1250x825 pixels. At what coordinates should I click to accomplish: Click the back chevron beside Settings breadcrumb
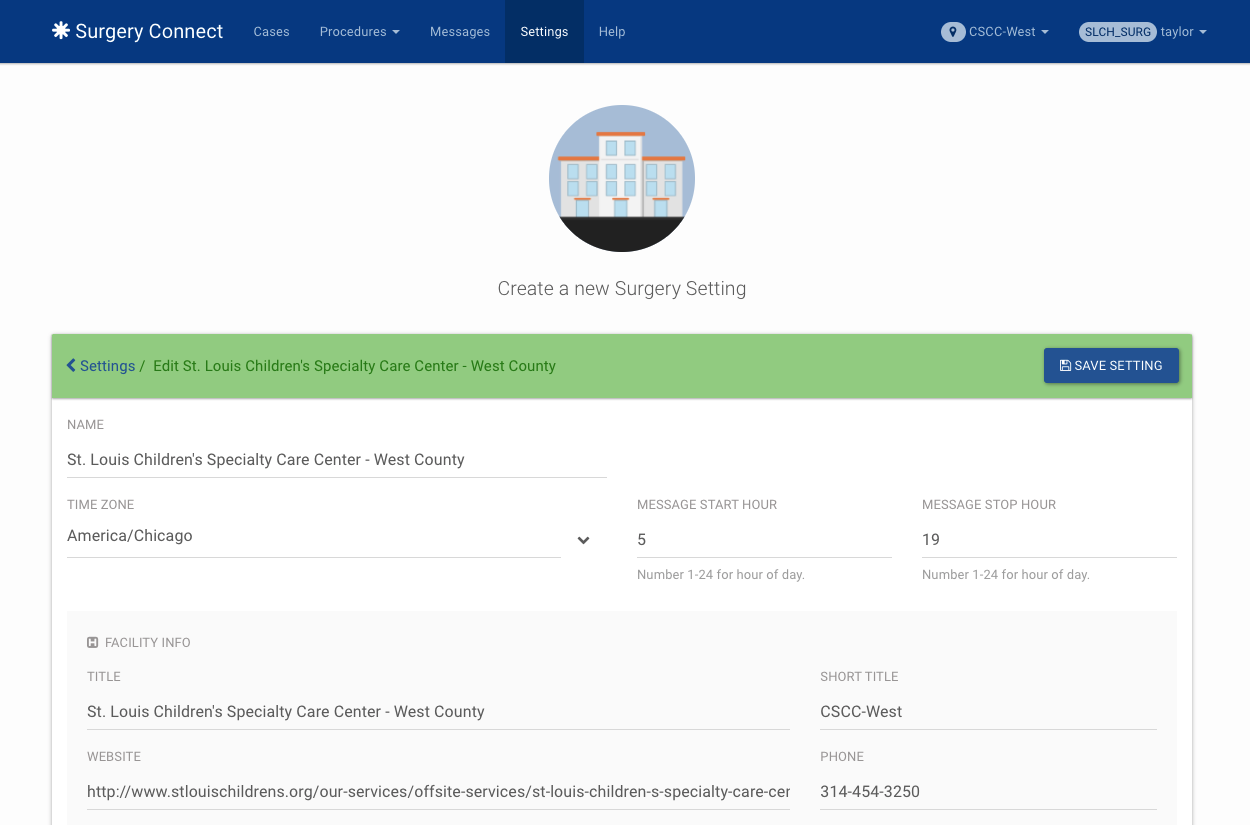tap(71, 366)
